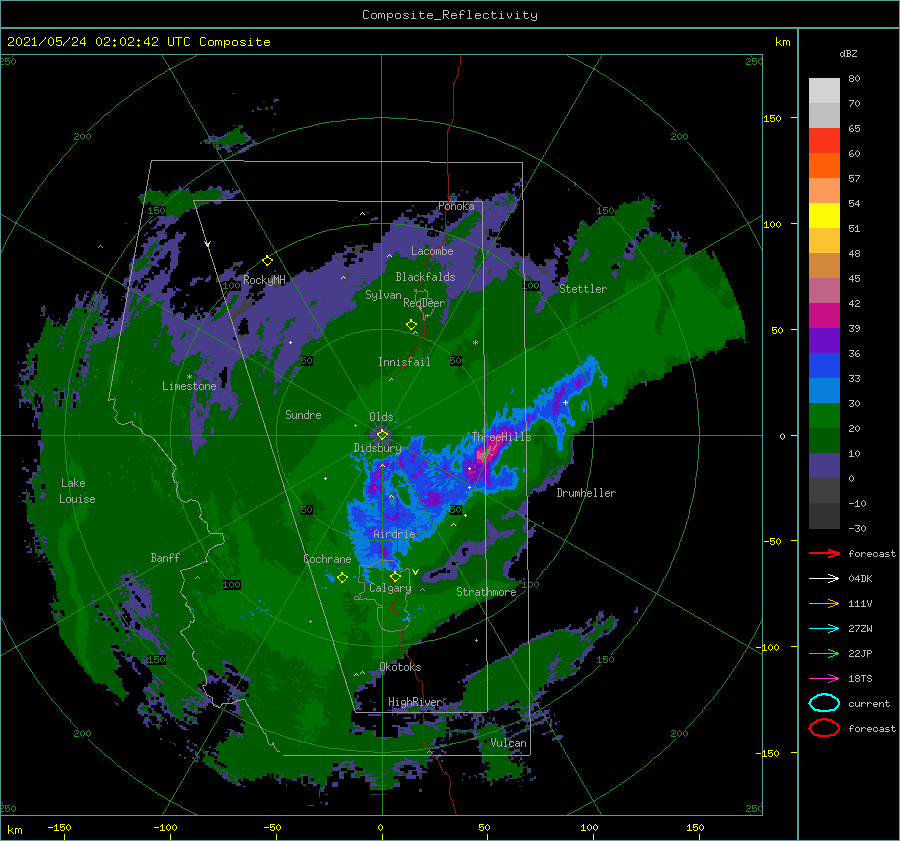The image size is (900, 841).
Task: Click the Ponoka city label
Action: click(456, 206)
